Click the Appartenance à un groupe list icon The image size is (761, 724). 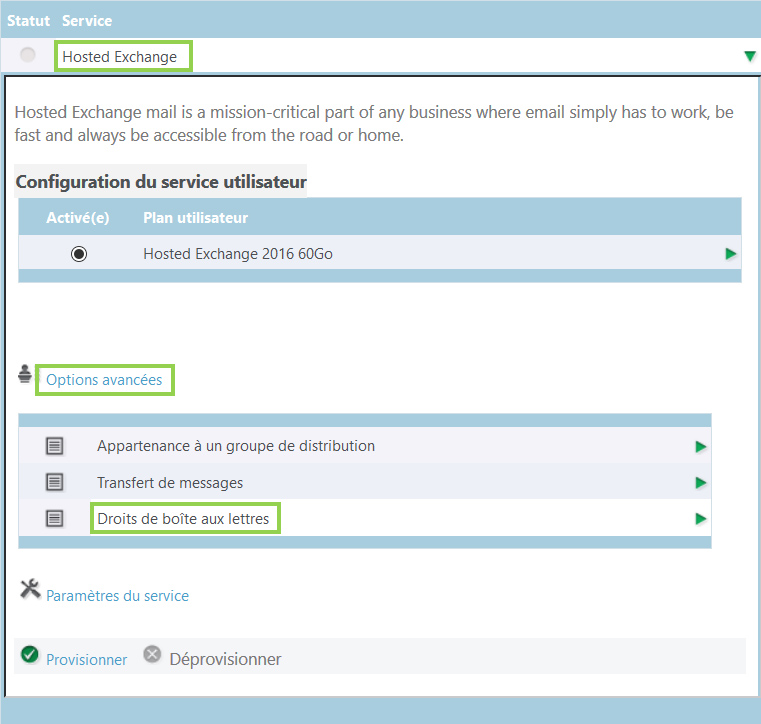(54, 446)
